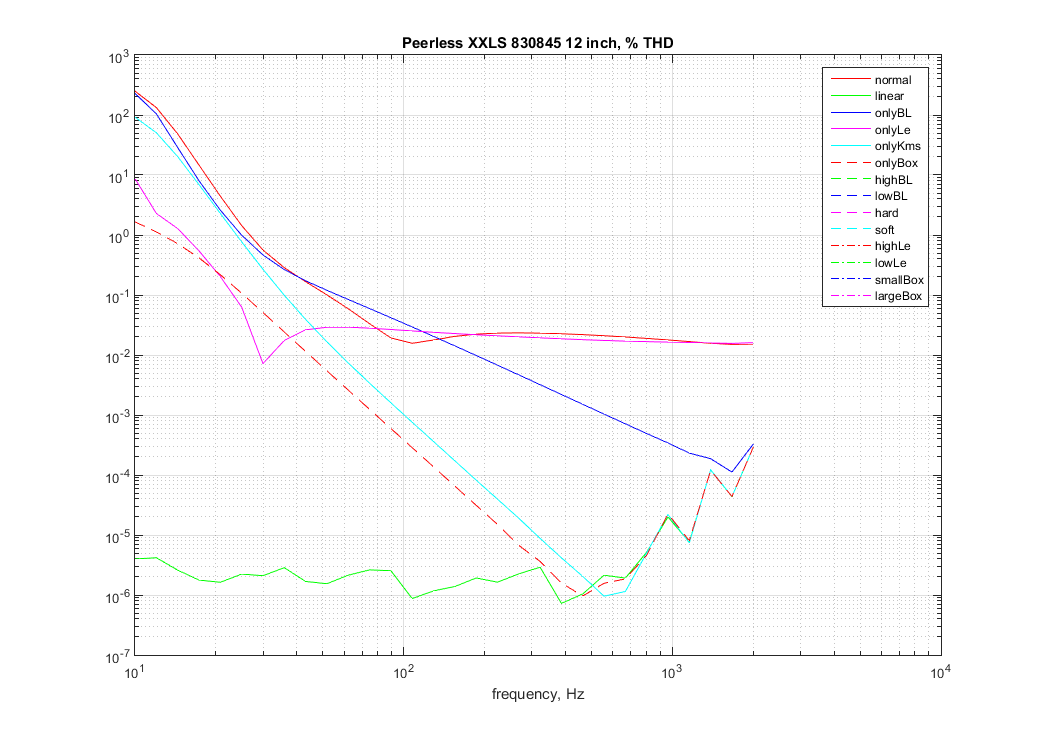Image resolution: width=1040 pixels, height=736 pixels.
Task: Select the "largeBox" legend entry label
Action: (899, 296)
